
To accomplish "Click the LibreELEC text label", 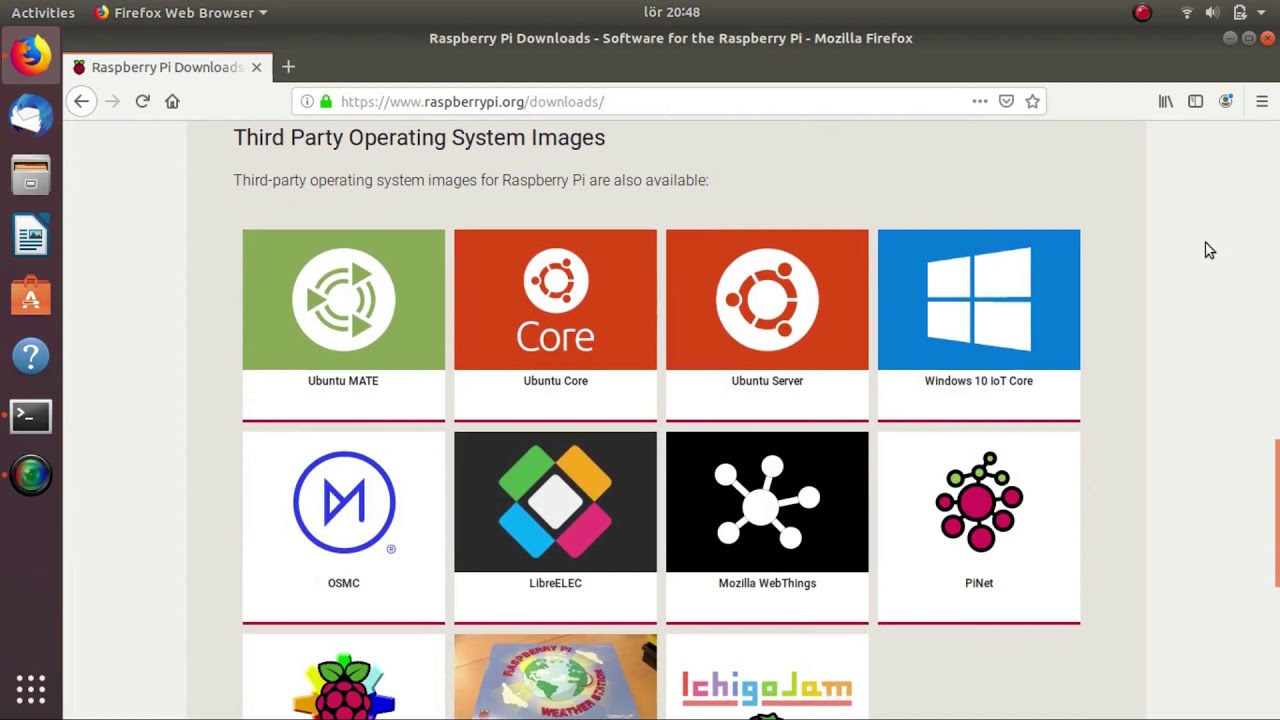I will point(555,583).
